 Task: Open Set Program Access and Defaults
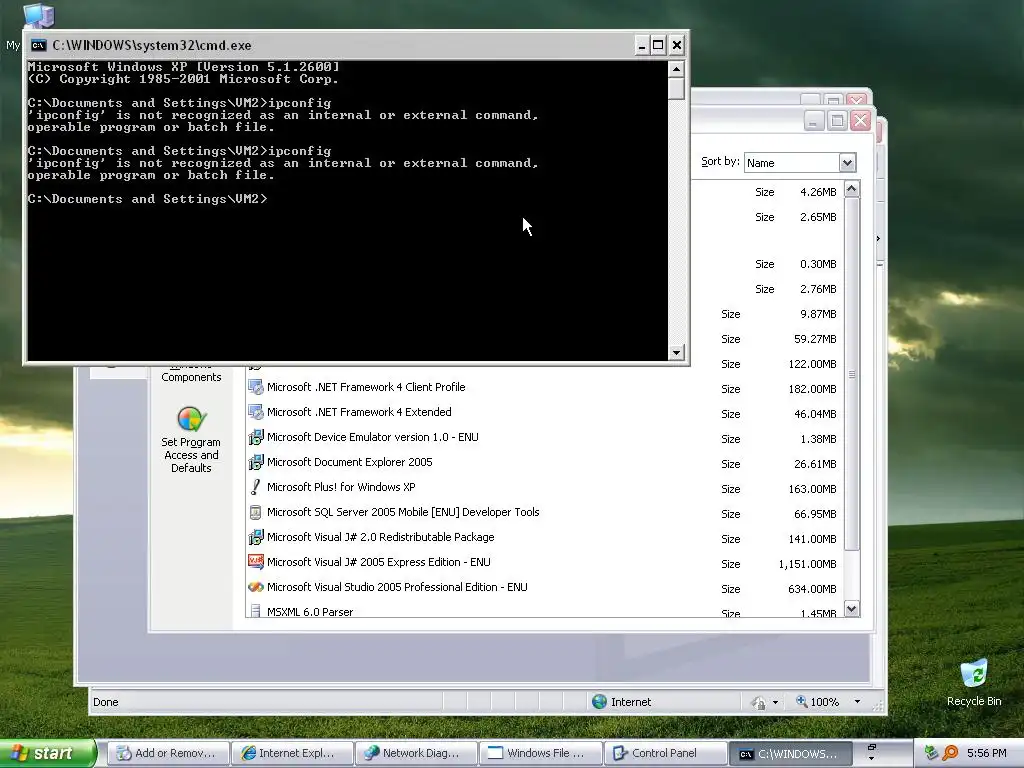point(191,440)
